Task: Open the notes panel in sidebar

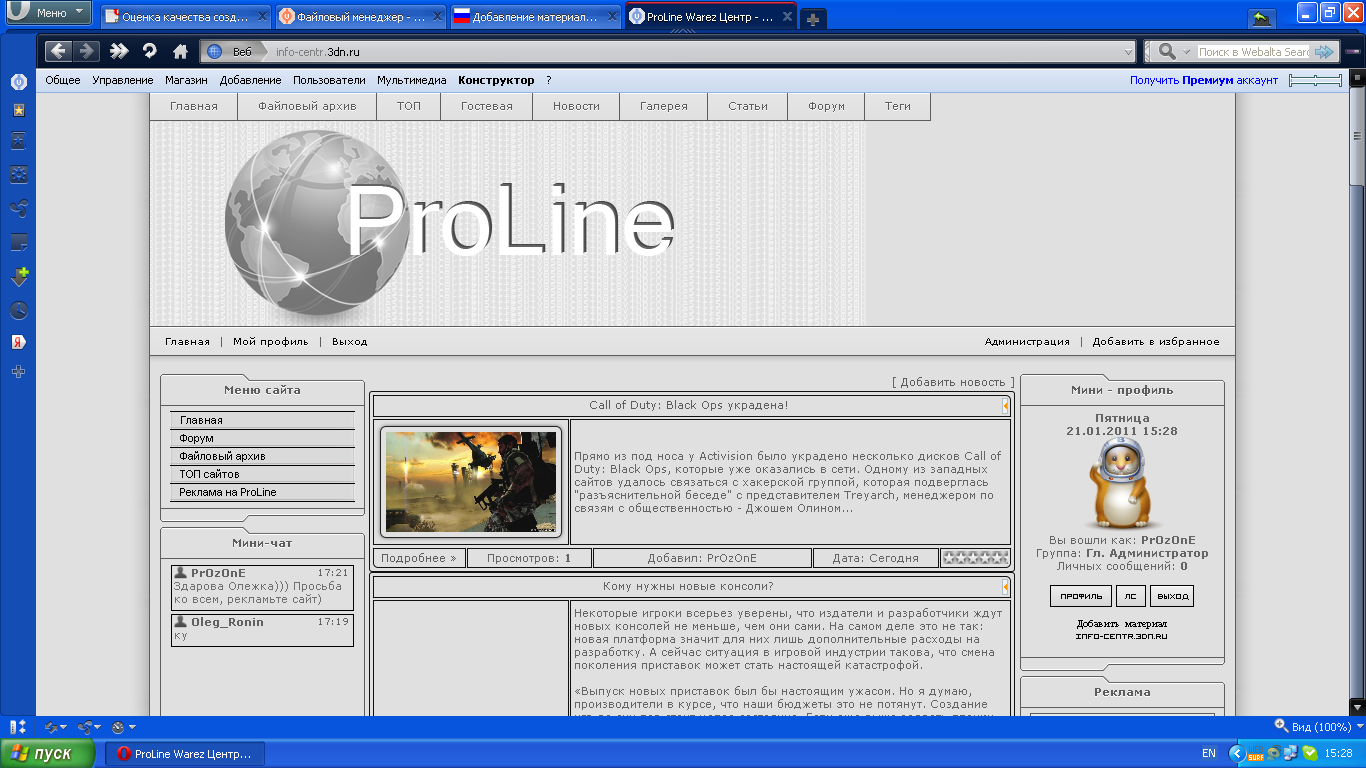Action: 18,242
